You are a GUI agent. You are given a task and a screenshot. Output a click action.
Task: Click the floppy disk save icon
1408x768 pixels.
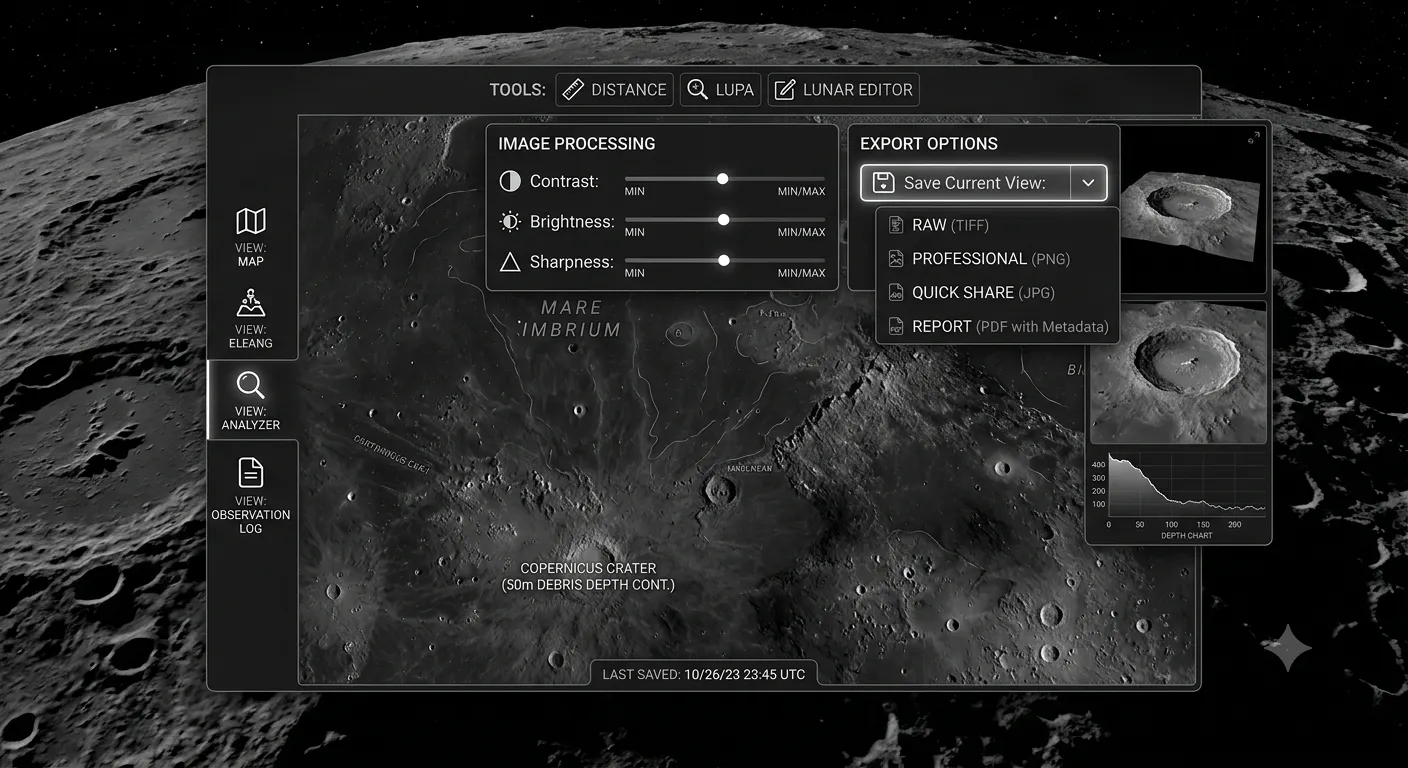883,183
